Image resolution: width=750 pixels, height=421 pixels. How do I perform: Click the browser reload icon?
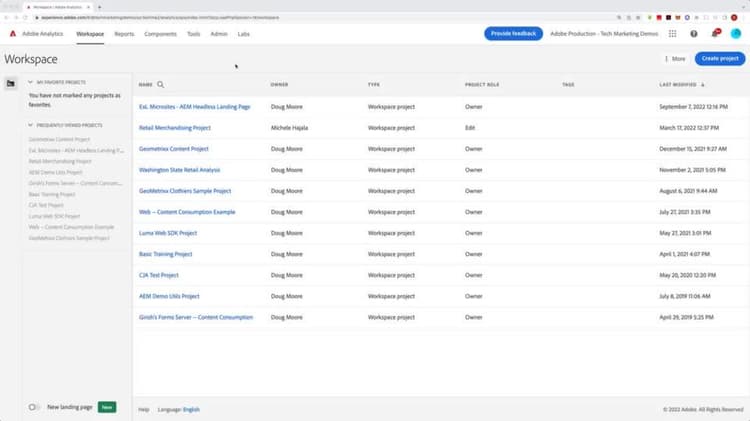25,18
